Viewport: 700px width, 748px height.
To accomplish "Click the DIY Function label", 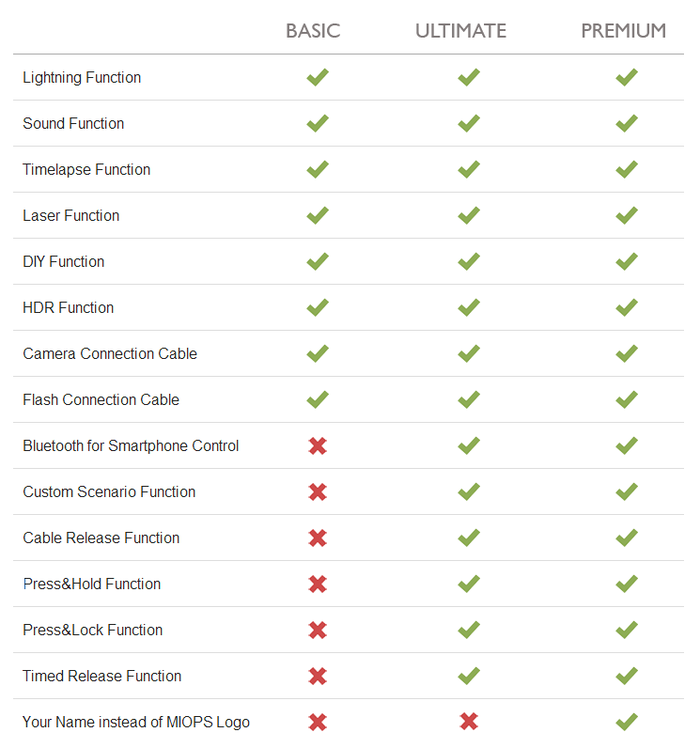I will point(63,261).
